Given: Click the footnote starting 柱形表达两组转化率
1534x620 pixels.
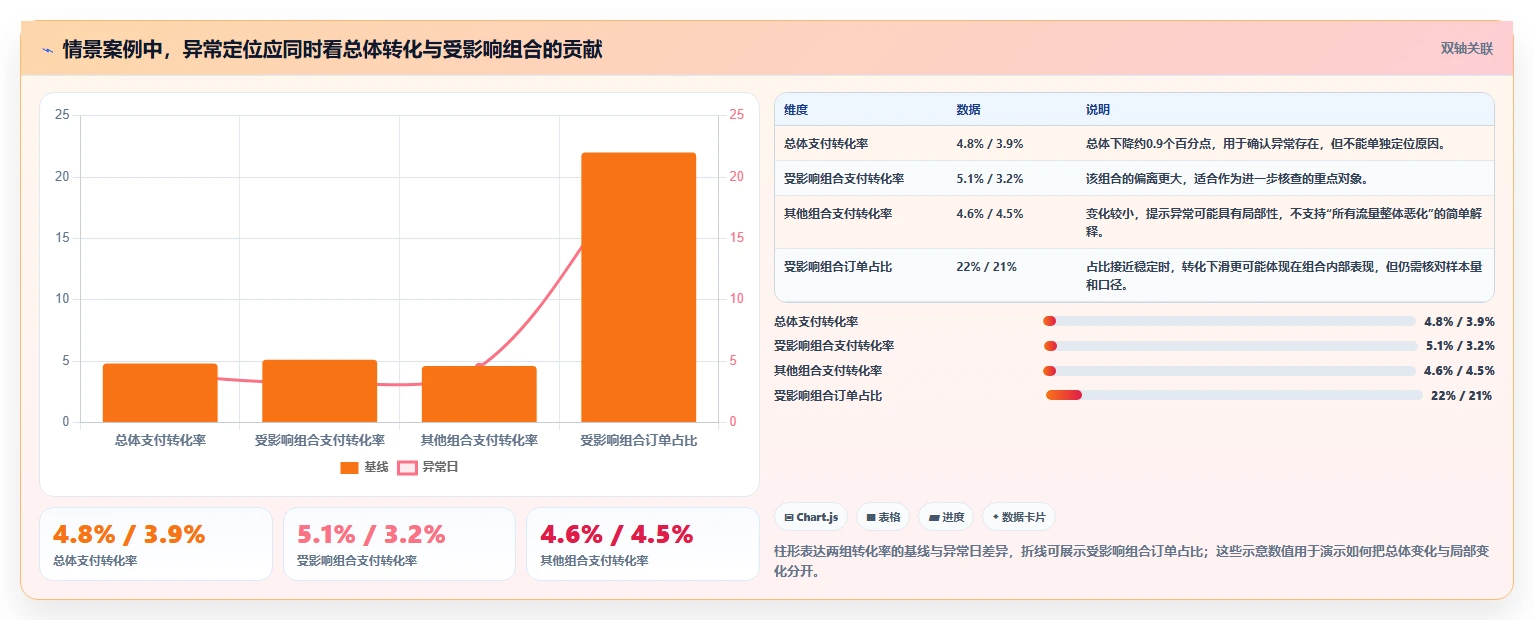Looking at the screenshot, I should pos(1132,562).
